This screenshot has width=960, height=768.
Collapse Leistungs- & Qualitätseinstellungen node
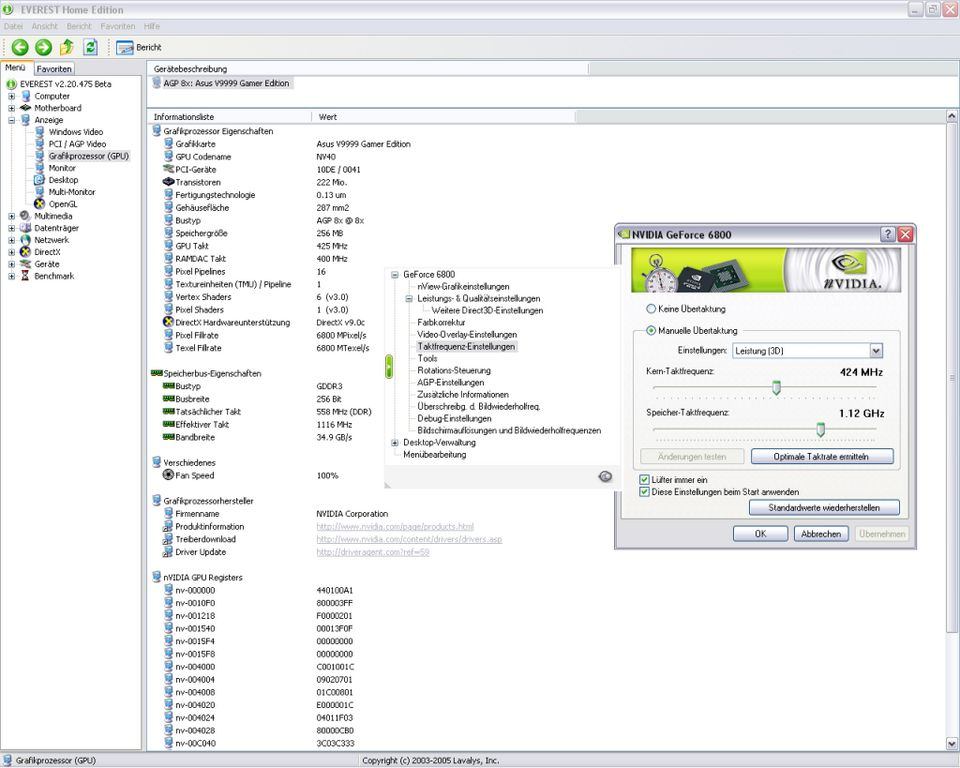tap(409, 299)
